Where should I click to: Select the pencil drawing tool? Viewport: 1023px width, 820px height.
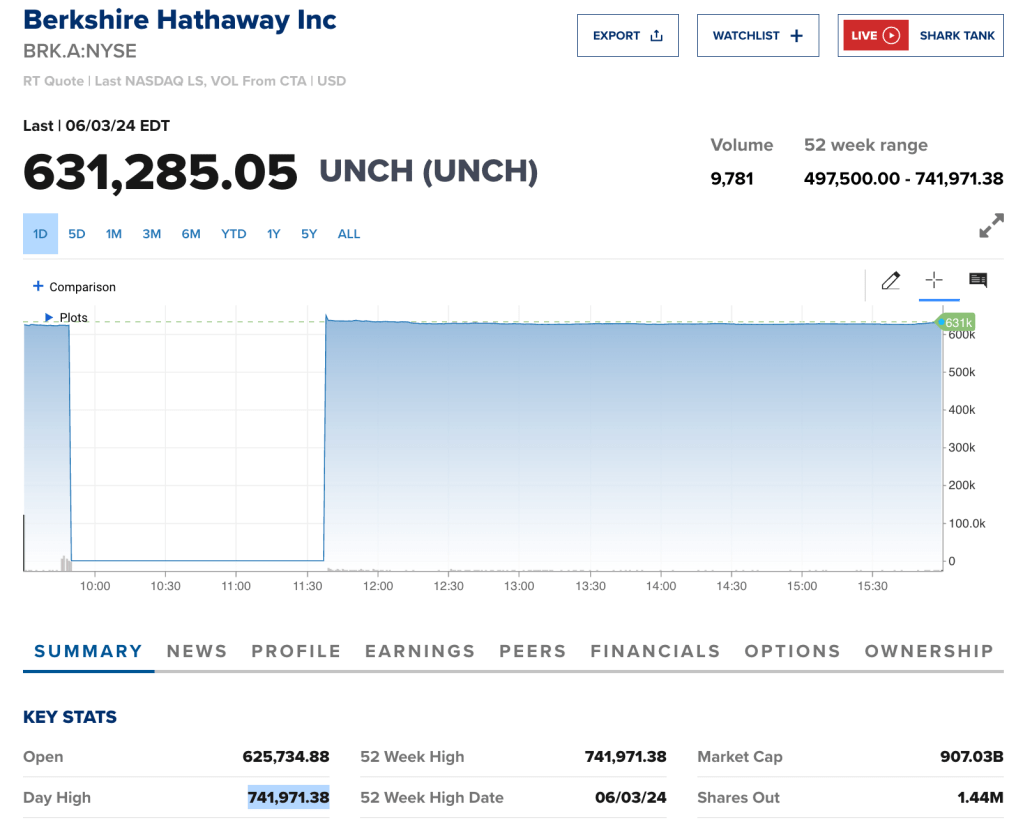[x=890, y=280]
